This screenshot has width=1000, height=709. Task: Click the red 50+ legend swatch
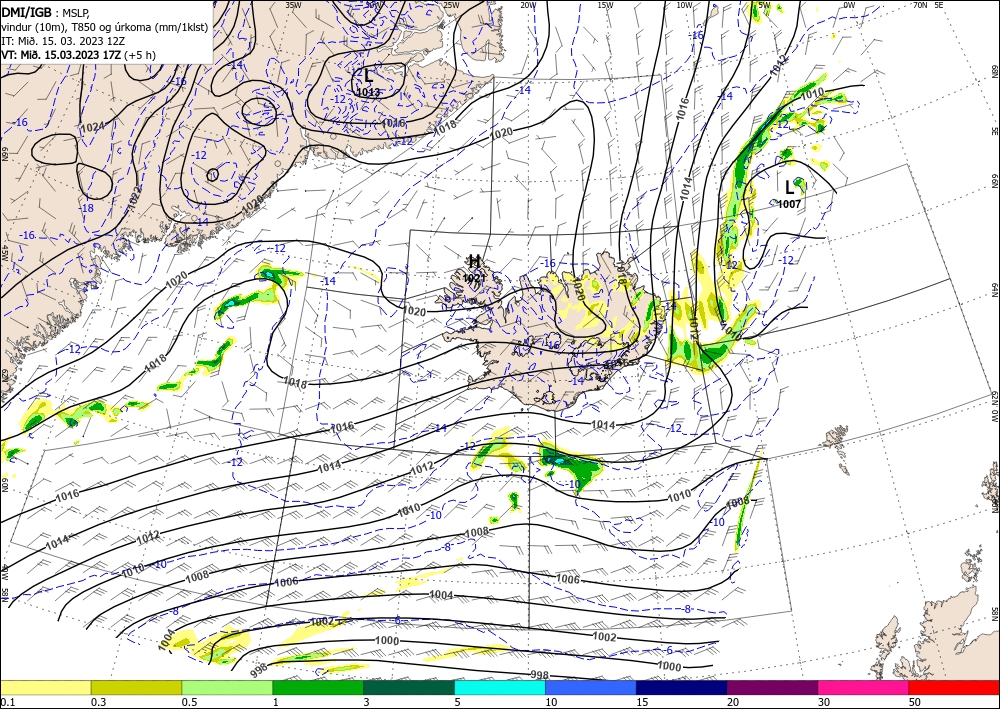coord(954,687)
